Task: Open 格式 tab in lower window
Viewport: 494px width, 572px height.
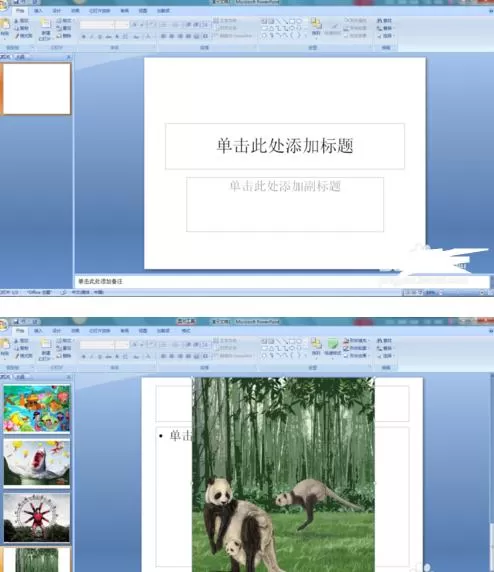Action: (186, 331)
